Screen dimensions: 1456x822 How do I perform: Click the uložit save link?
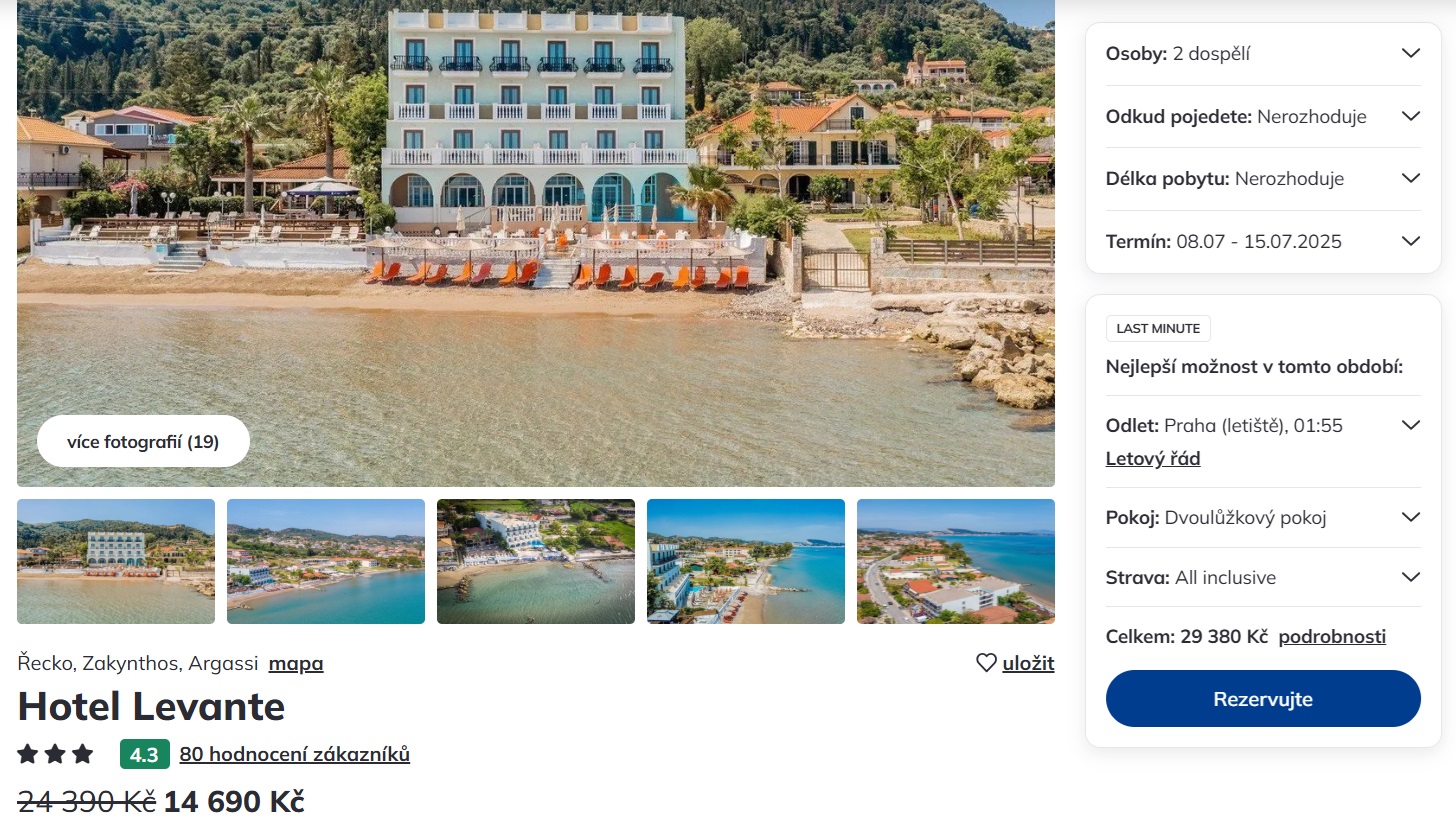(1028, 663)
